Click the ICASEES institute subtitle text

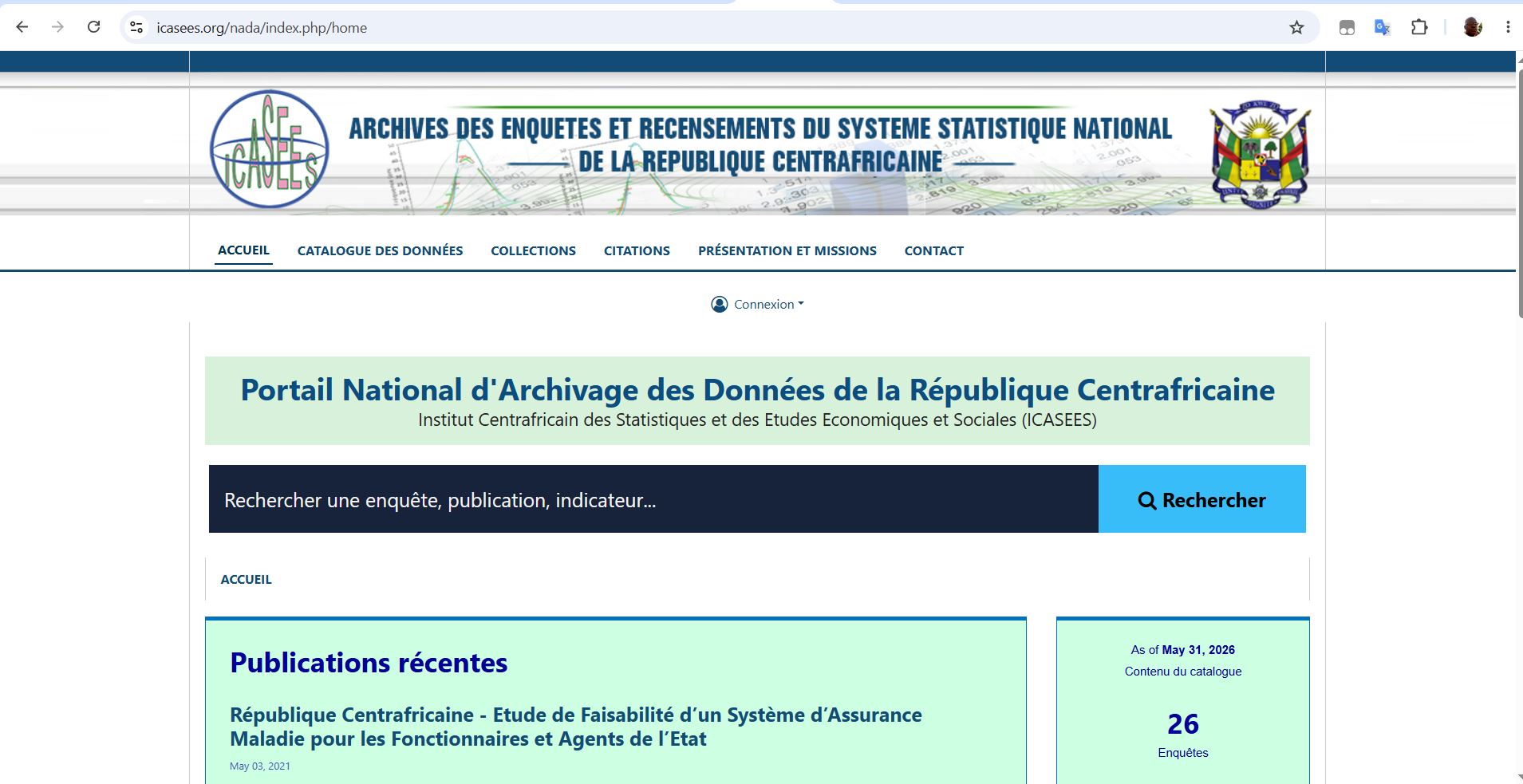(x=757, y=420)
